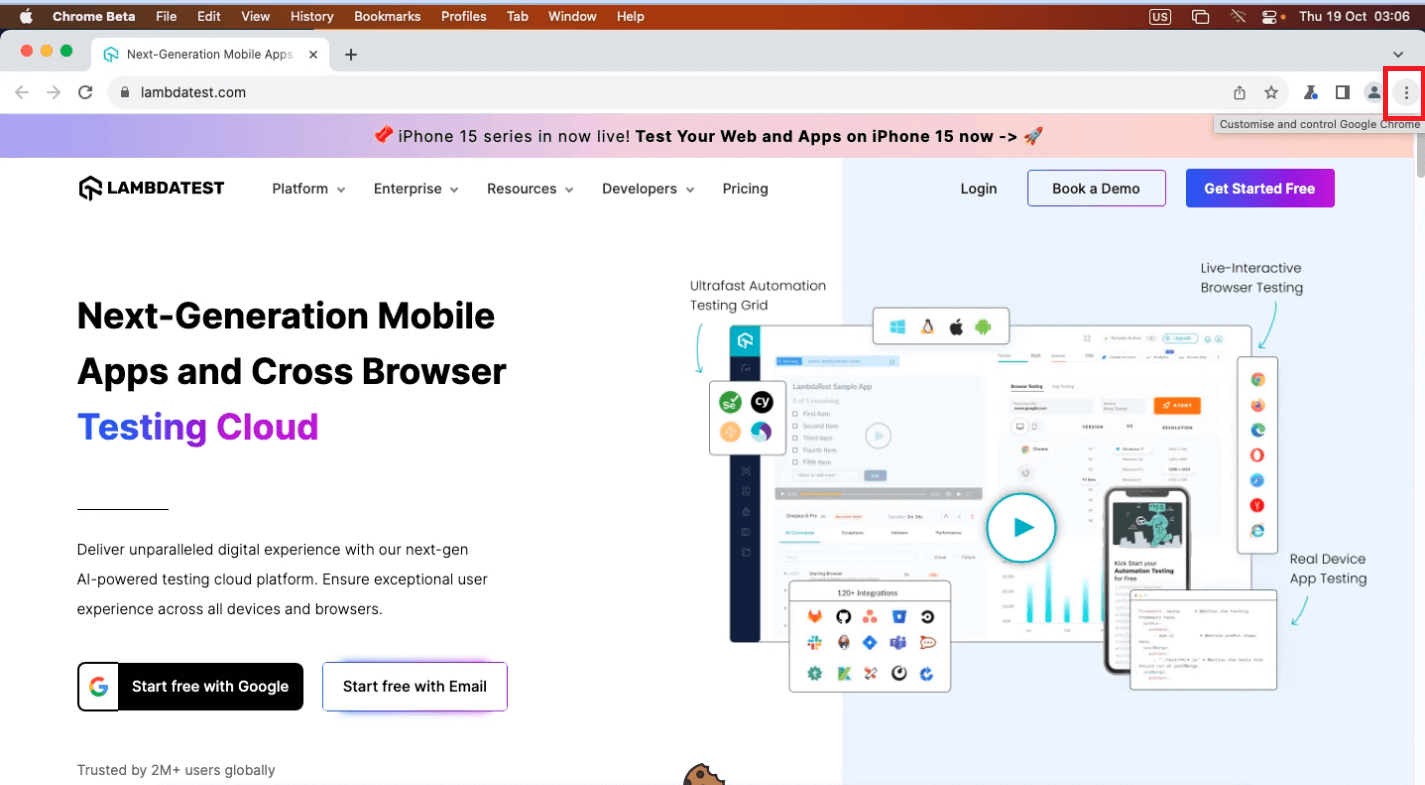Viewport: 1425px width, 785px height.
Task: Close the Next-Generation Mobile Apps tab
Action: pos(313,54)
